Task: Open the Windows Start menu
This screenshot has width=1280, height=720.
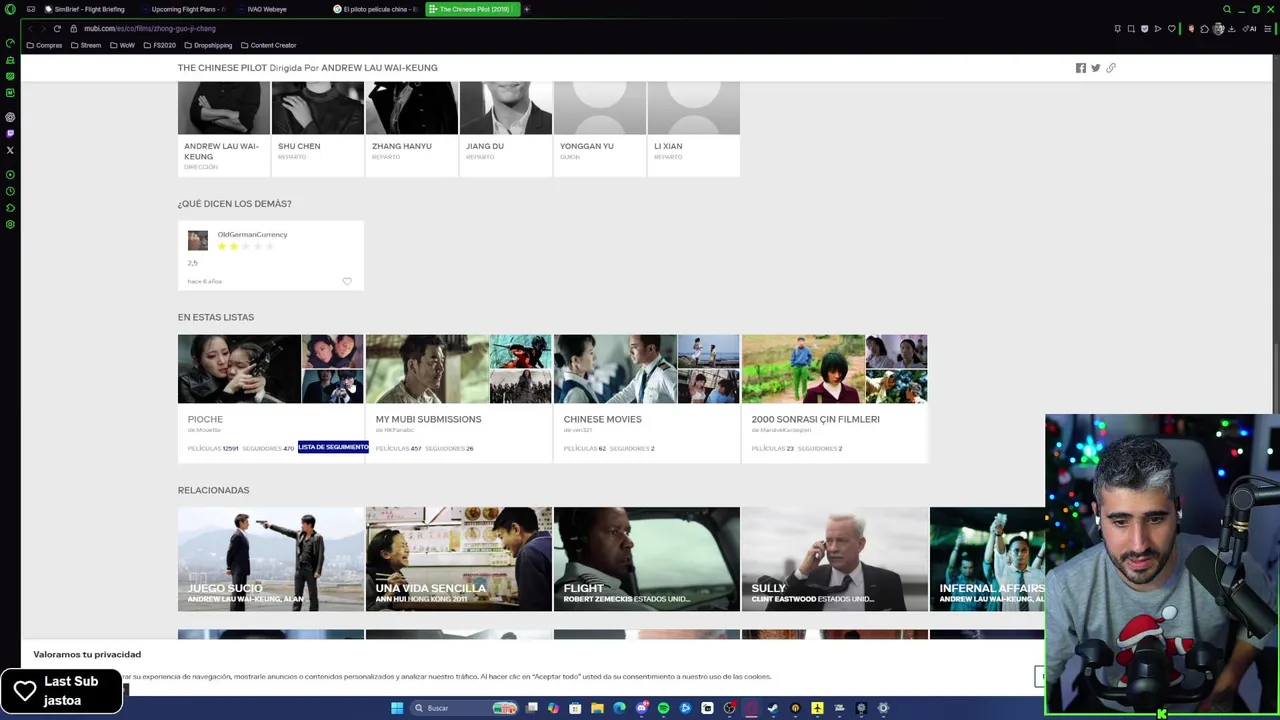Action: pyautogui.click(x=397, y=708)
